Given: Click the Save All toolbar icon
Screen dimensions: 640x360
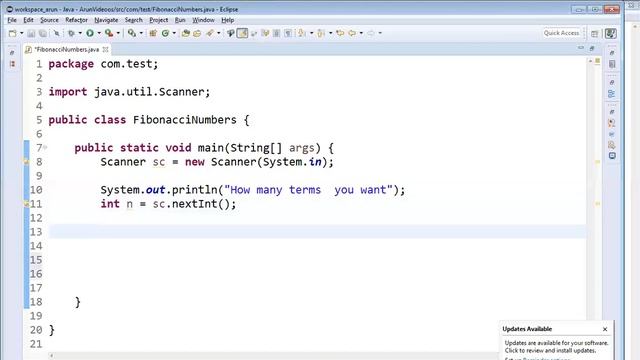Looking at the screenshot, I should (x=43, y=33).
